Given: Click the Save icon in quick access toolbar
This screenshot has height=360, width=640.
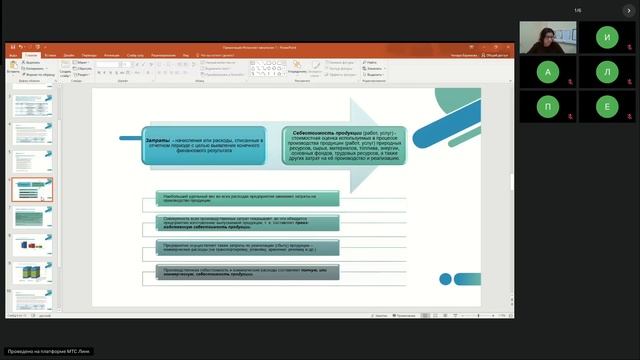Looking at the screenshot, I should pos(13,47).
